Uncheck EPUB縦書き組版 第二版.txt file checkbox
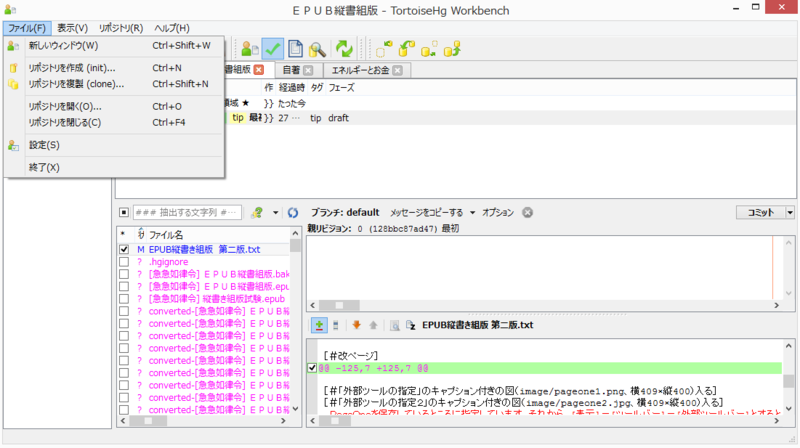This screenshot has width=800, height=448. tap(124, 250)
